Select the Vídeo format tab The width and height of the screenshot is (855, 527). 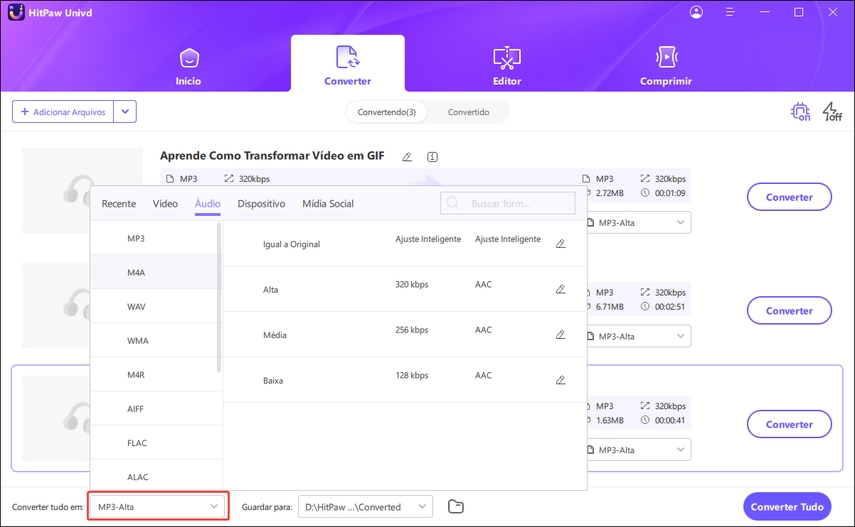[x=165, y=204]
